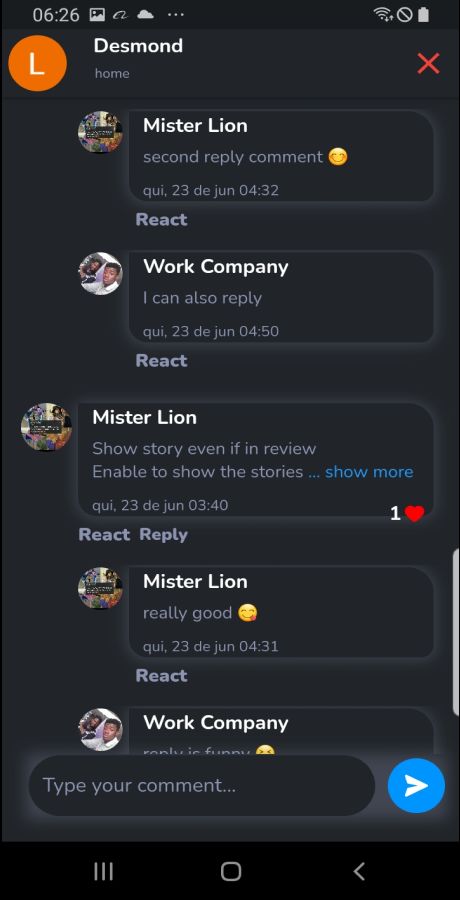React to 'second reply comment'
The width and height of the screenshot is (460, 900).
click(x=161, y=219)
